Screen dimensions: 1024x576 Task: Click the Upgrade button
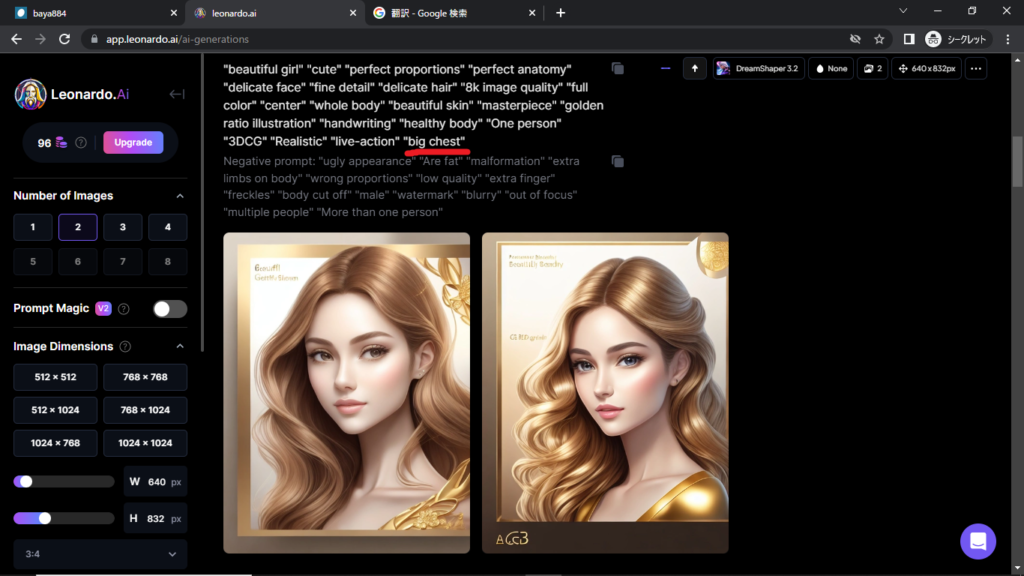[133, 142]
